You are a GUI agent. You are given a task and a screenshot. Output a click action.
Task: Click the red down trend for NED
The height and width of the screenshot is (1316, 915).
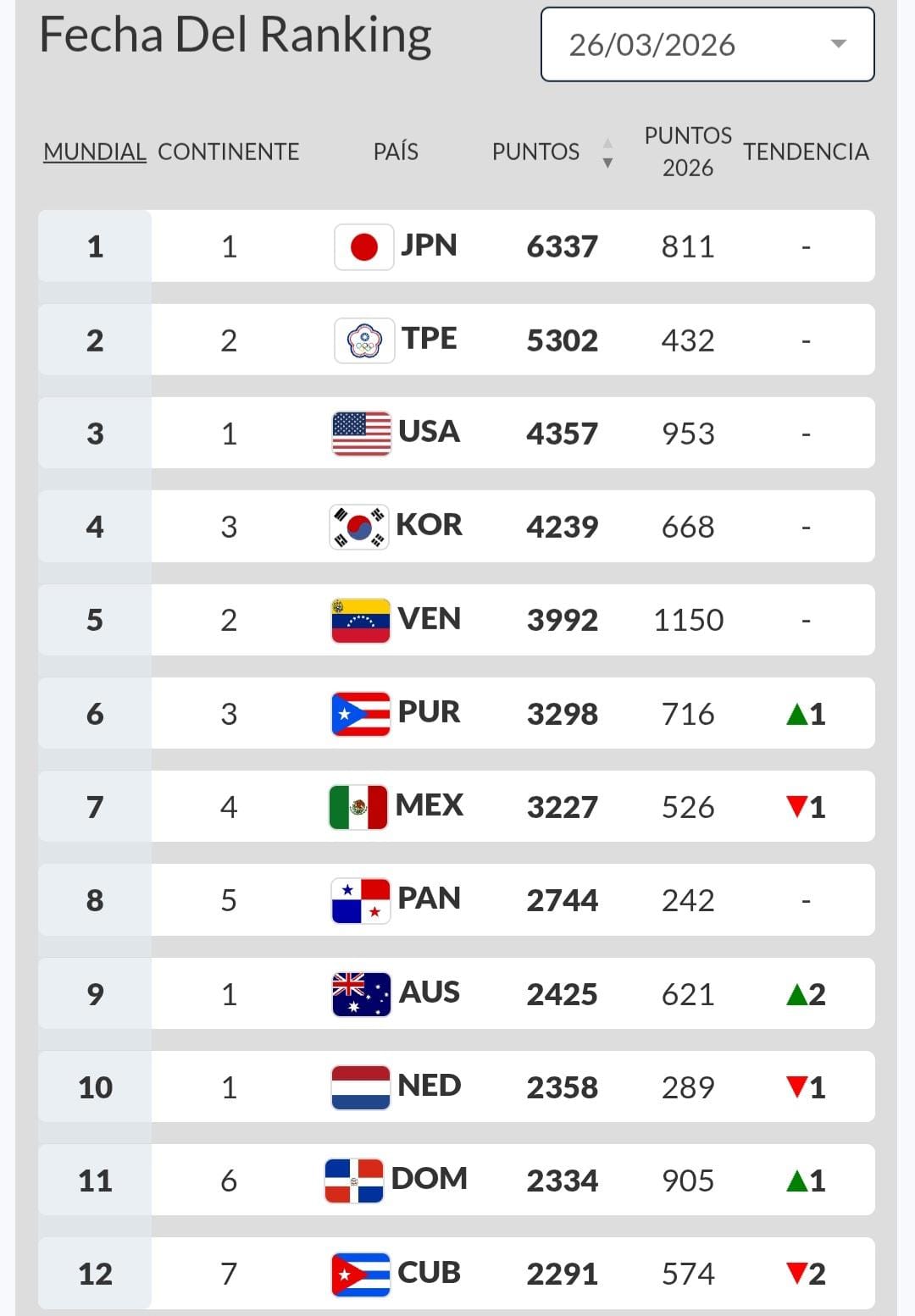pyautogui.click(x=806, y=1087)
